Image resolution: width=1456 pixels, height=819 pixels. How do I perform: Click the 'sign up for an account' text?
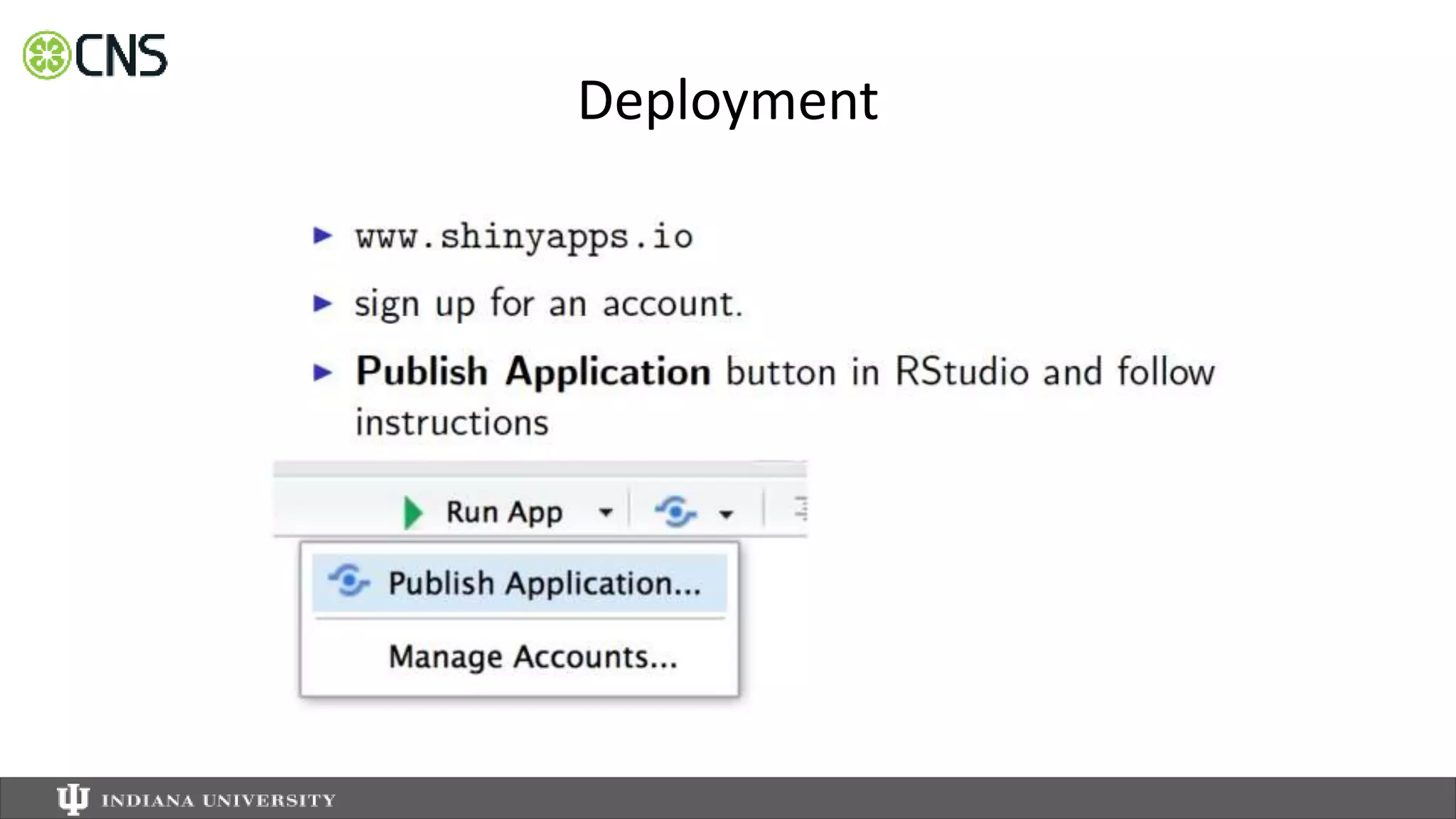tap(548, 304)
